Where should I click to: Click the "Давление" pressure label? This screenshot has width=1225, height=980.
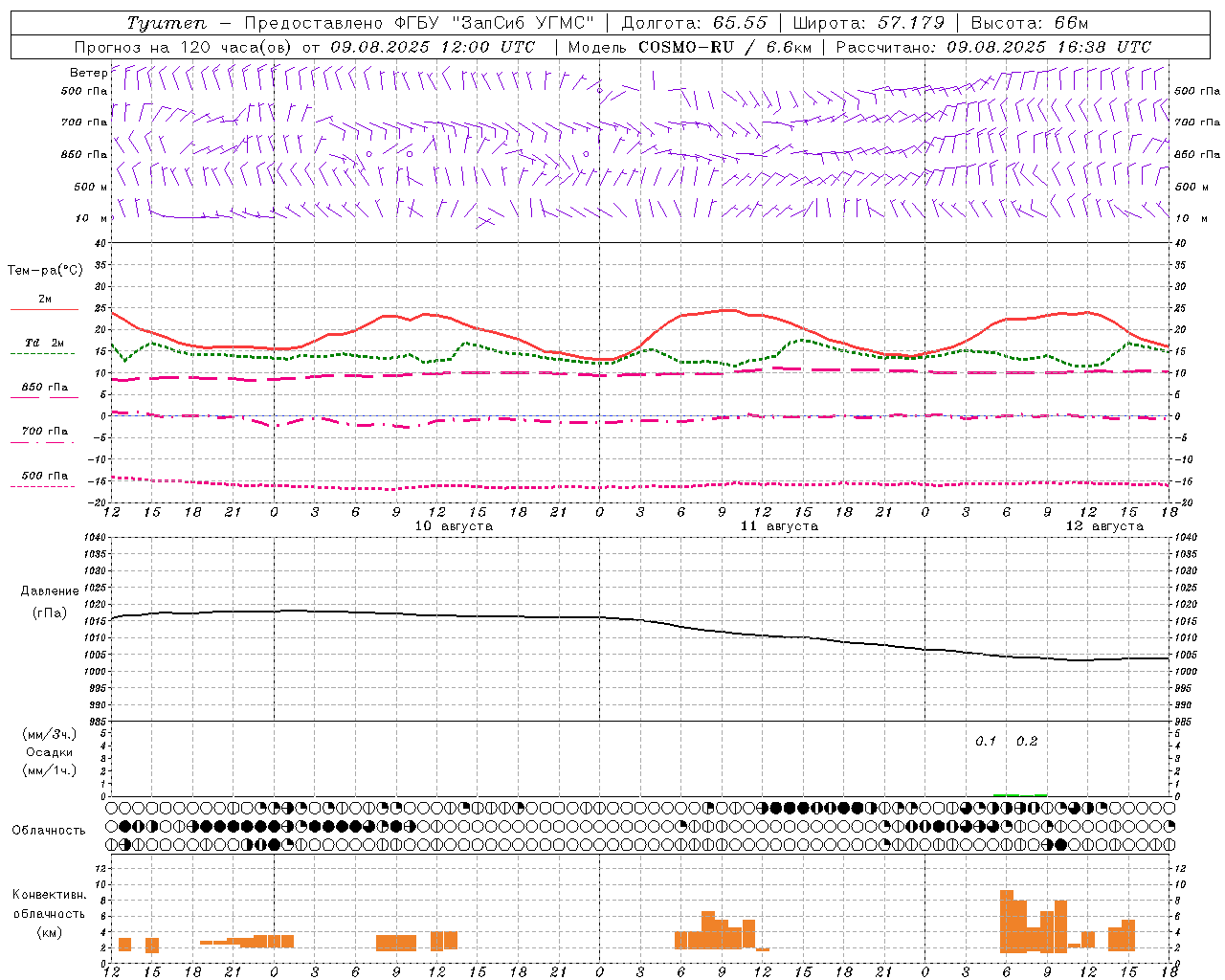click(50, 591)
